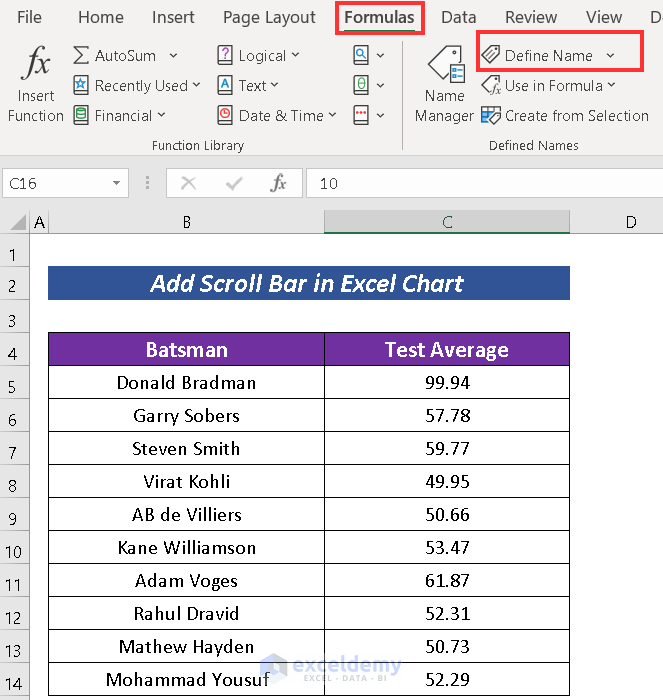Open Lookup & Reference magnifier icon

(361, 55)
